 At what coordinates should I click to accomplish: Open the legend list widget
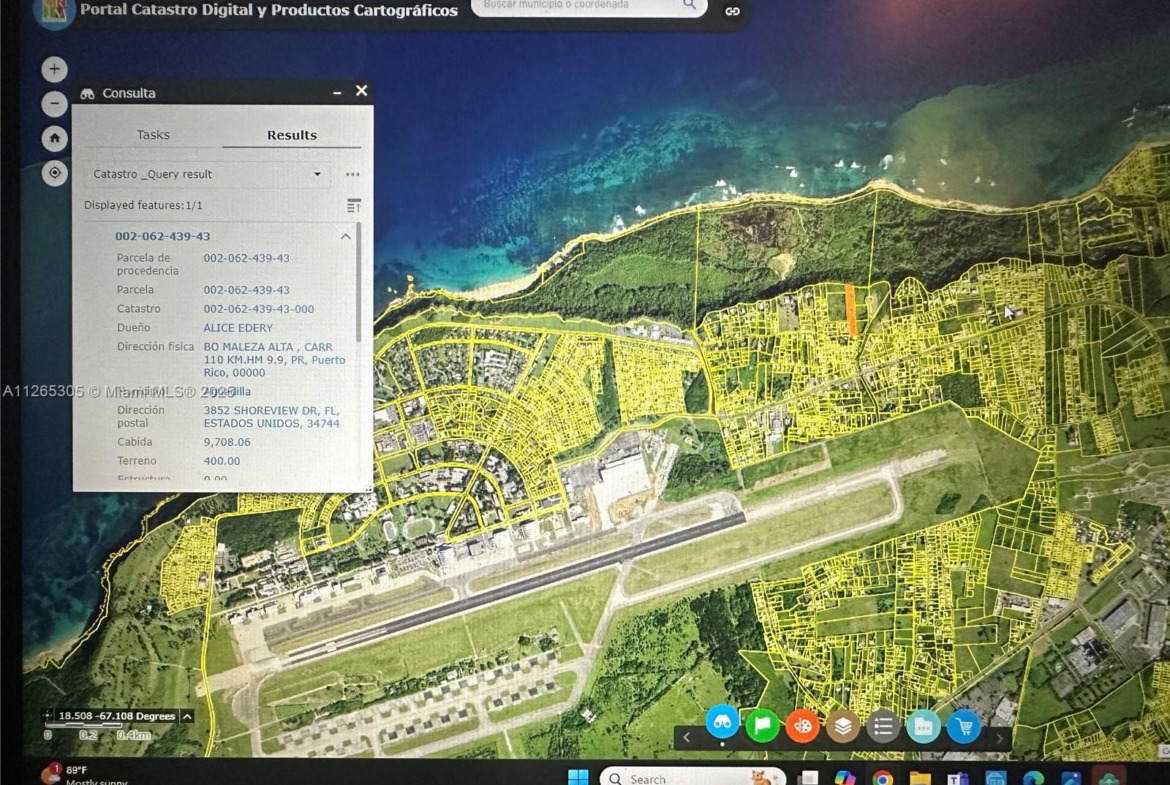click(x=883, y=726)
